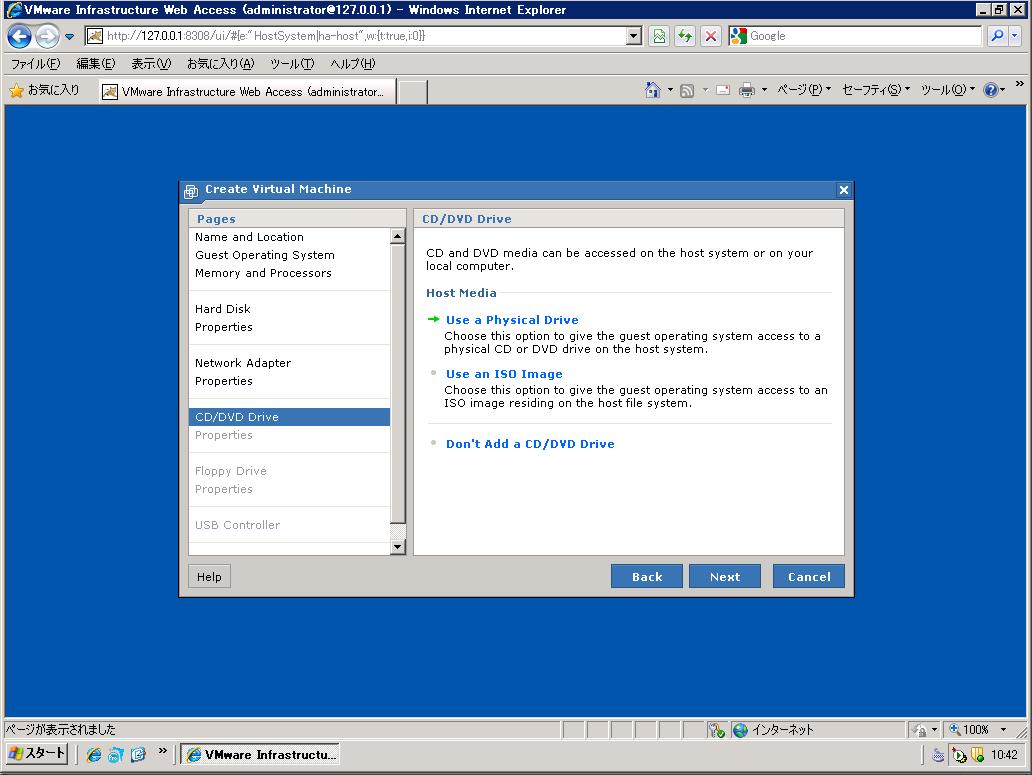Expand the command bar overflow chevron
This screenshot has height=775, width=1032.
click(1019, 84)
